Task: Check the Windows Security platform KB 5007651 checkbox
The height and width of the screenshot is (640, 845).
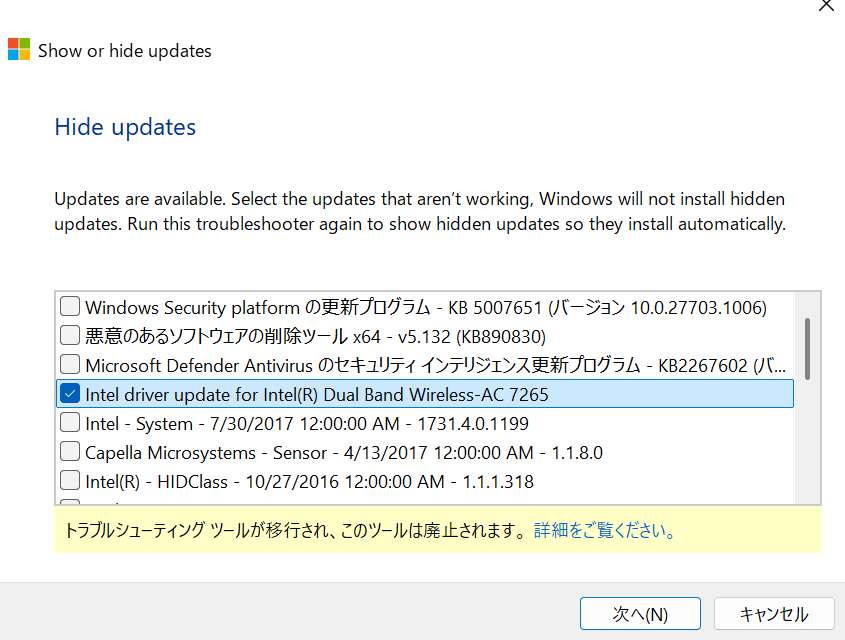Action: [x=70, y=306]
